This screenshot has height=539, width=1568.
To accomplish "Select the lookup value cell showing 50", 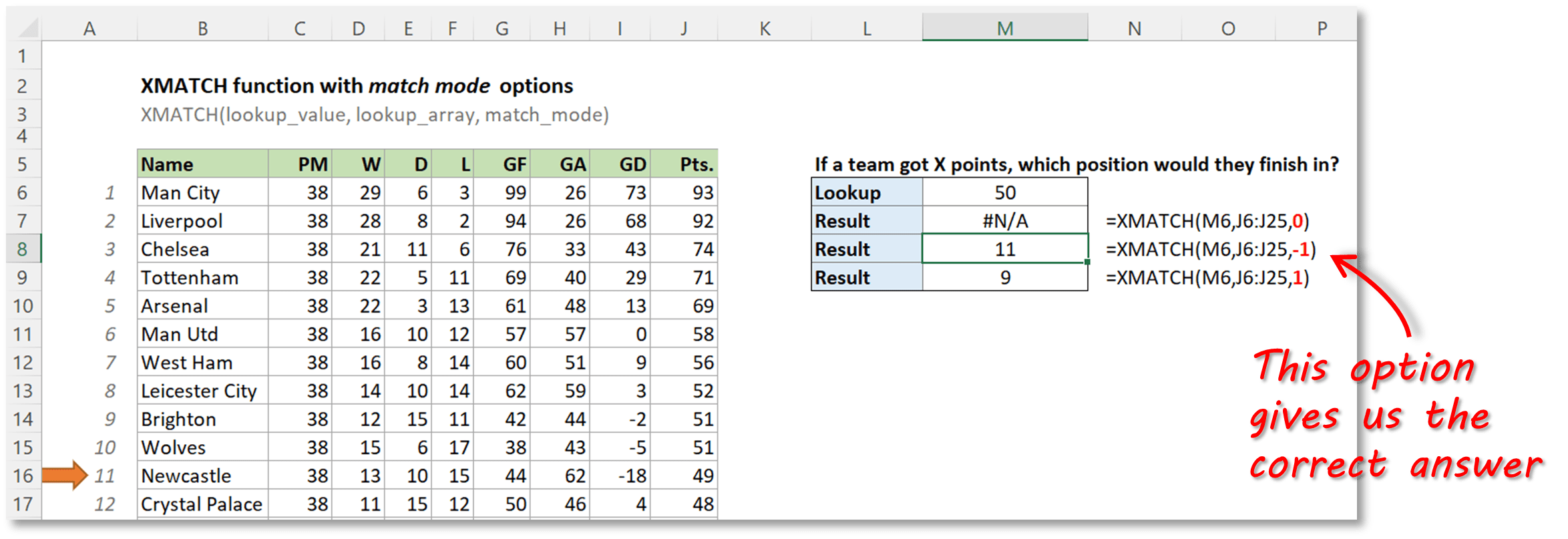I will [x=1004, y=192].
